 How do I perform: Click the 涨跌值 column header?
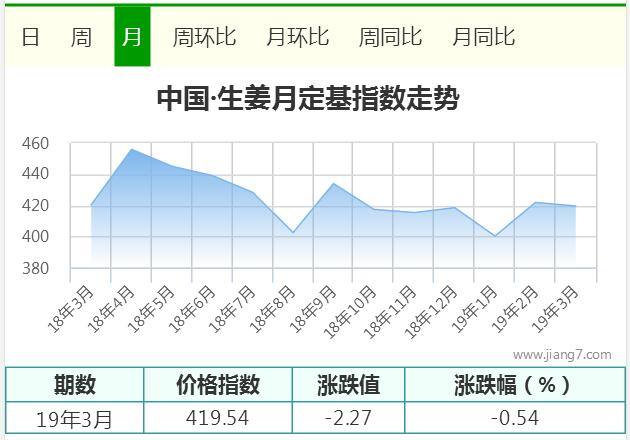(348, 385)
